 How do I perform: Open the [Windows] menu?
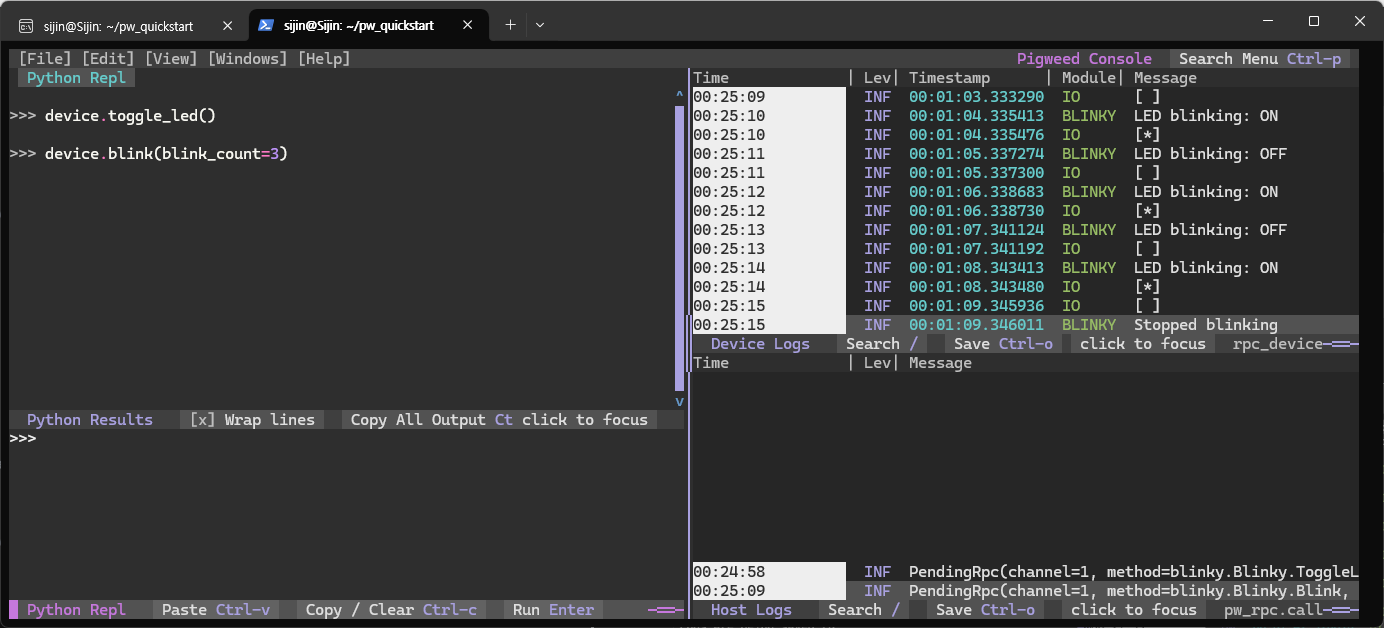[248, 59]
